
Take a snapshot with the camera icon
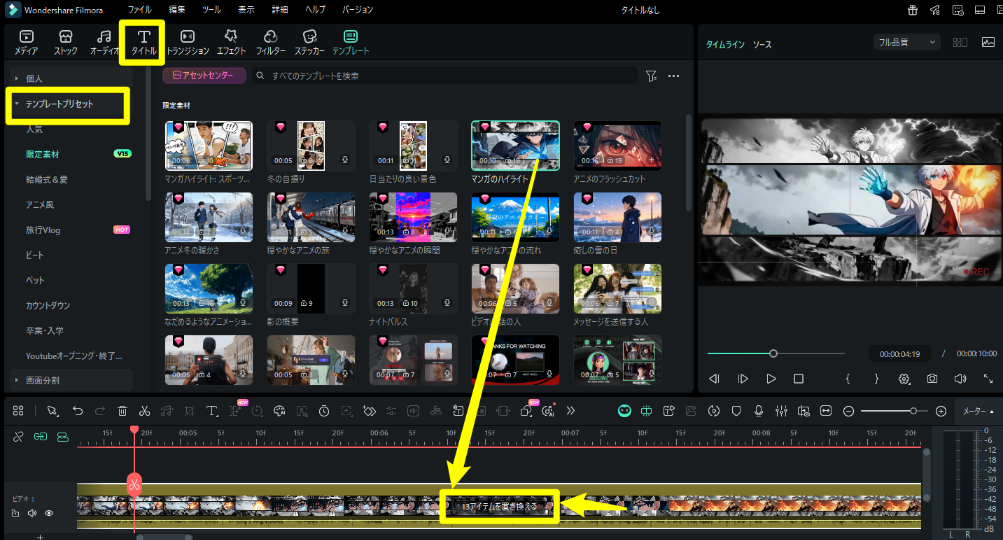[932, 379]
